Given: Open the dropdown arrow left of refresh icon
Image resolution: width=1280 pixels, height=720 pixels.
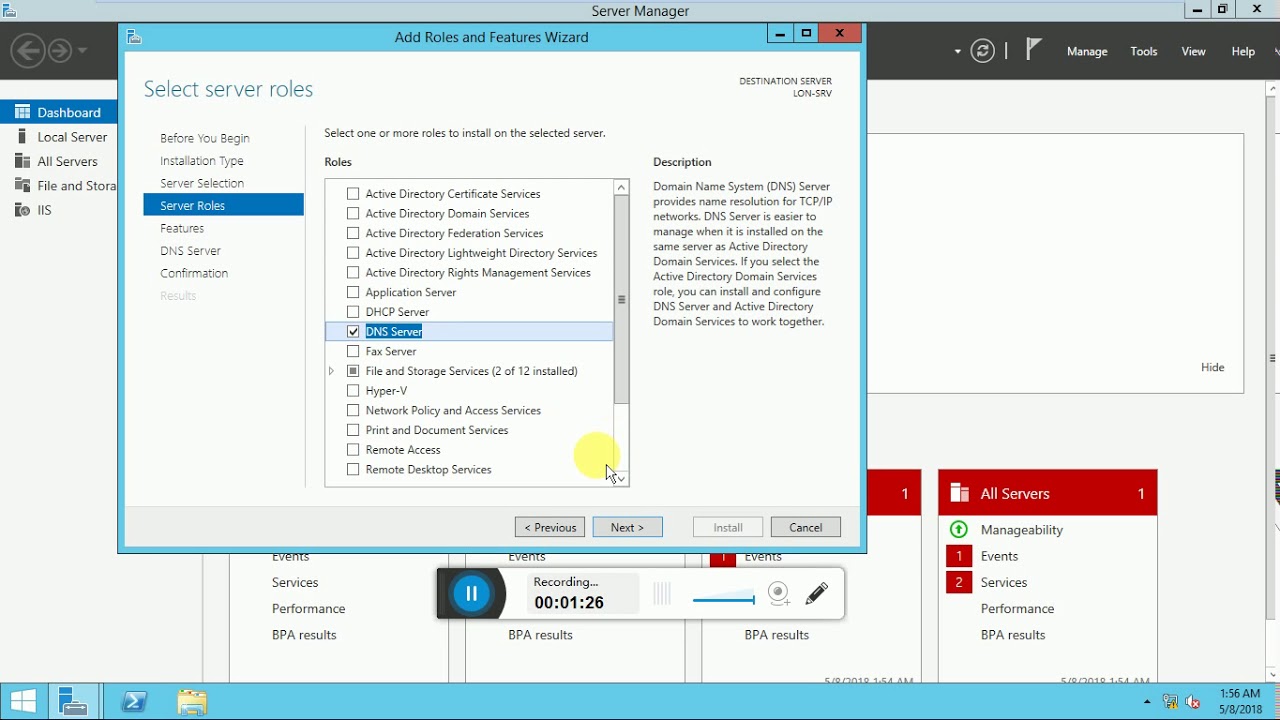Looking at the screenshot, I should click(x=958, y=51).
